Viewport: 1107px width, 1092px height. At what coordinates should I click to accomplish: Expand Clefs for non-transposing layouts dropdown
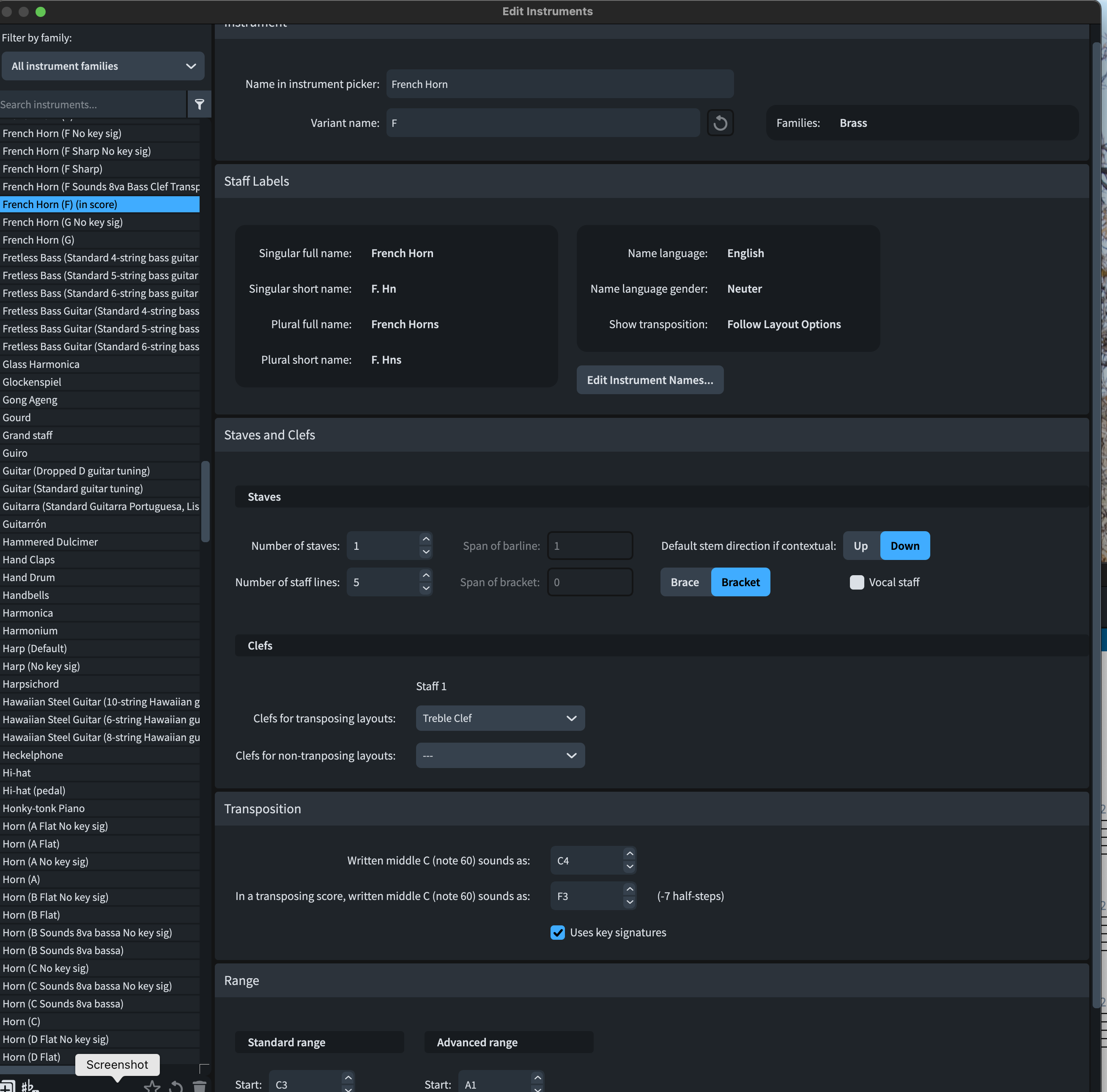500,755
